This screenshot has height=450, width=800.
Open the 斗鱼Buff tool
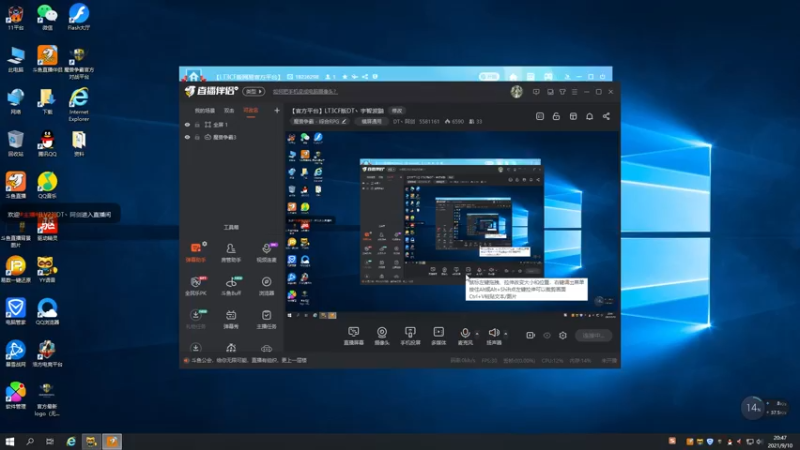(231, 286)
